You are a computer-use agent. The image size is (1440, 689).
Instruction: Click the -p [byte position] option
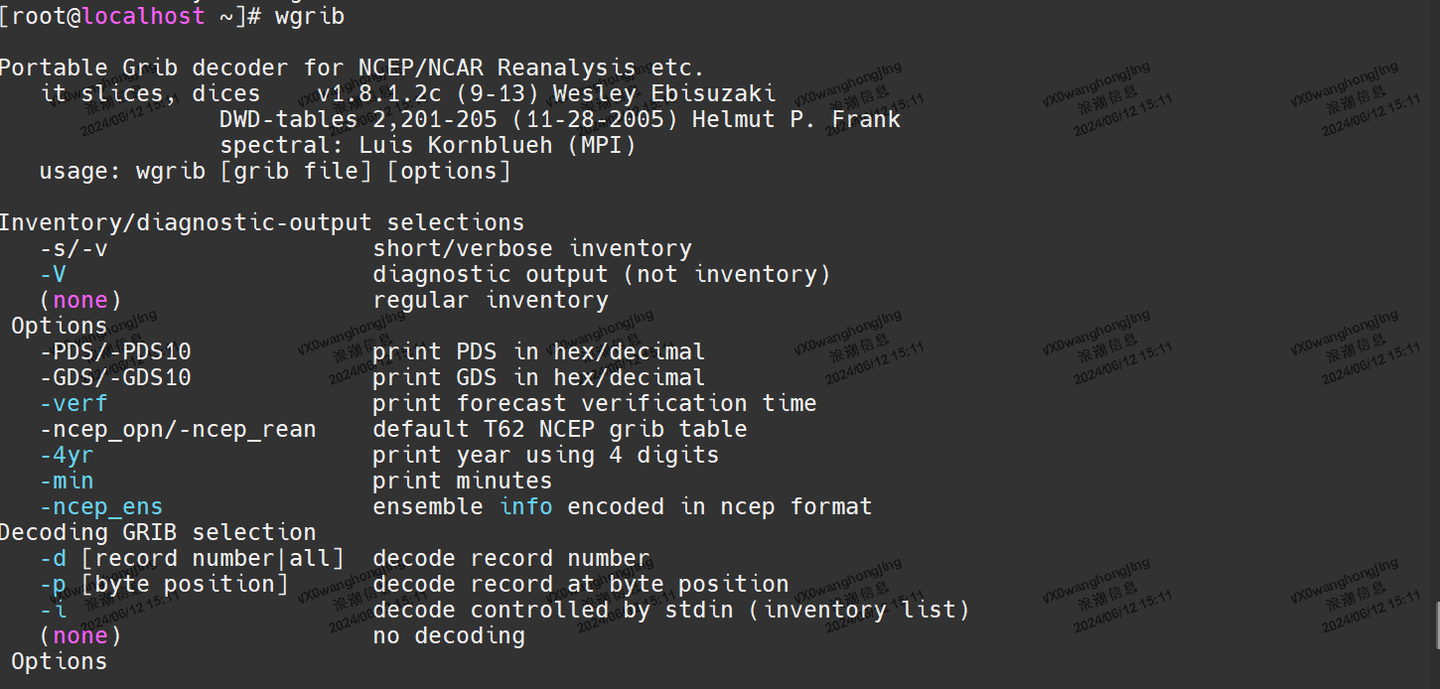click(x=164, y=584)
